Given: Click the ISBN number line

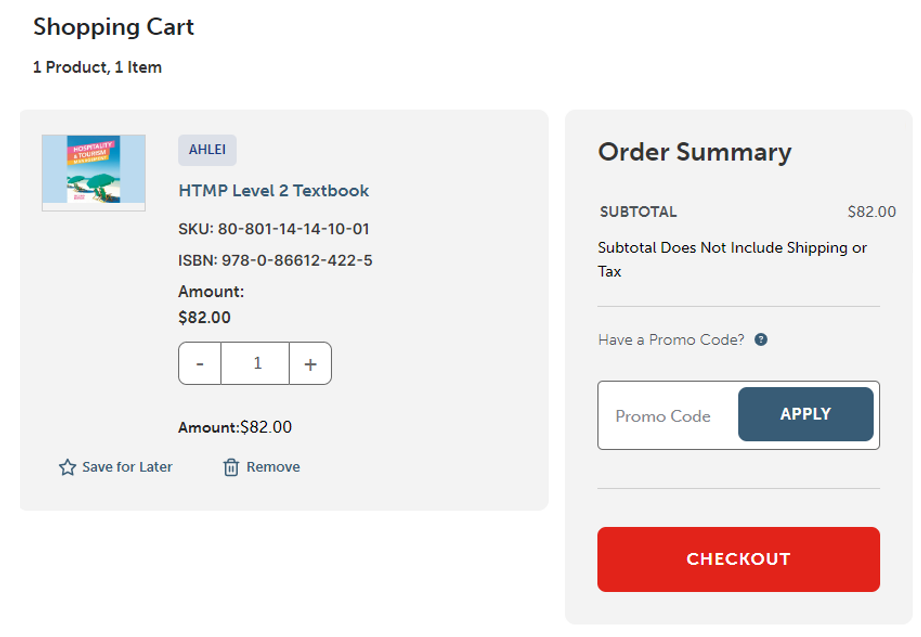Looking at the screenshot, I should coord(275,261).
